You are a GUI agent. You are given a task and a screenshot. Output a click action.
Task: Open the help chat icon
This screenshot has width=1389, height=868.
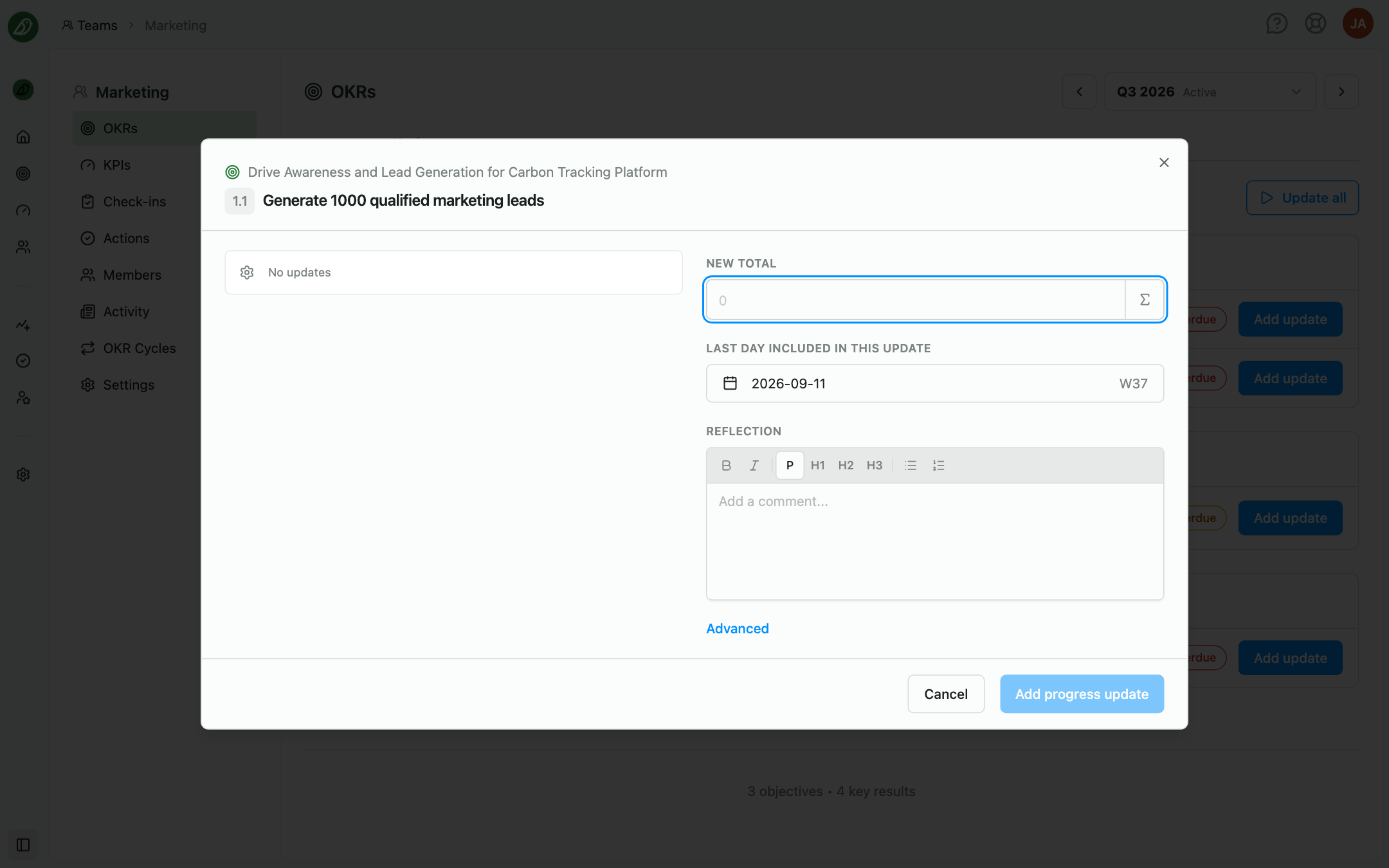click(1276, 24)
